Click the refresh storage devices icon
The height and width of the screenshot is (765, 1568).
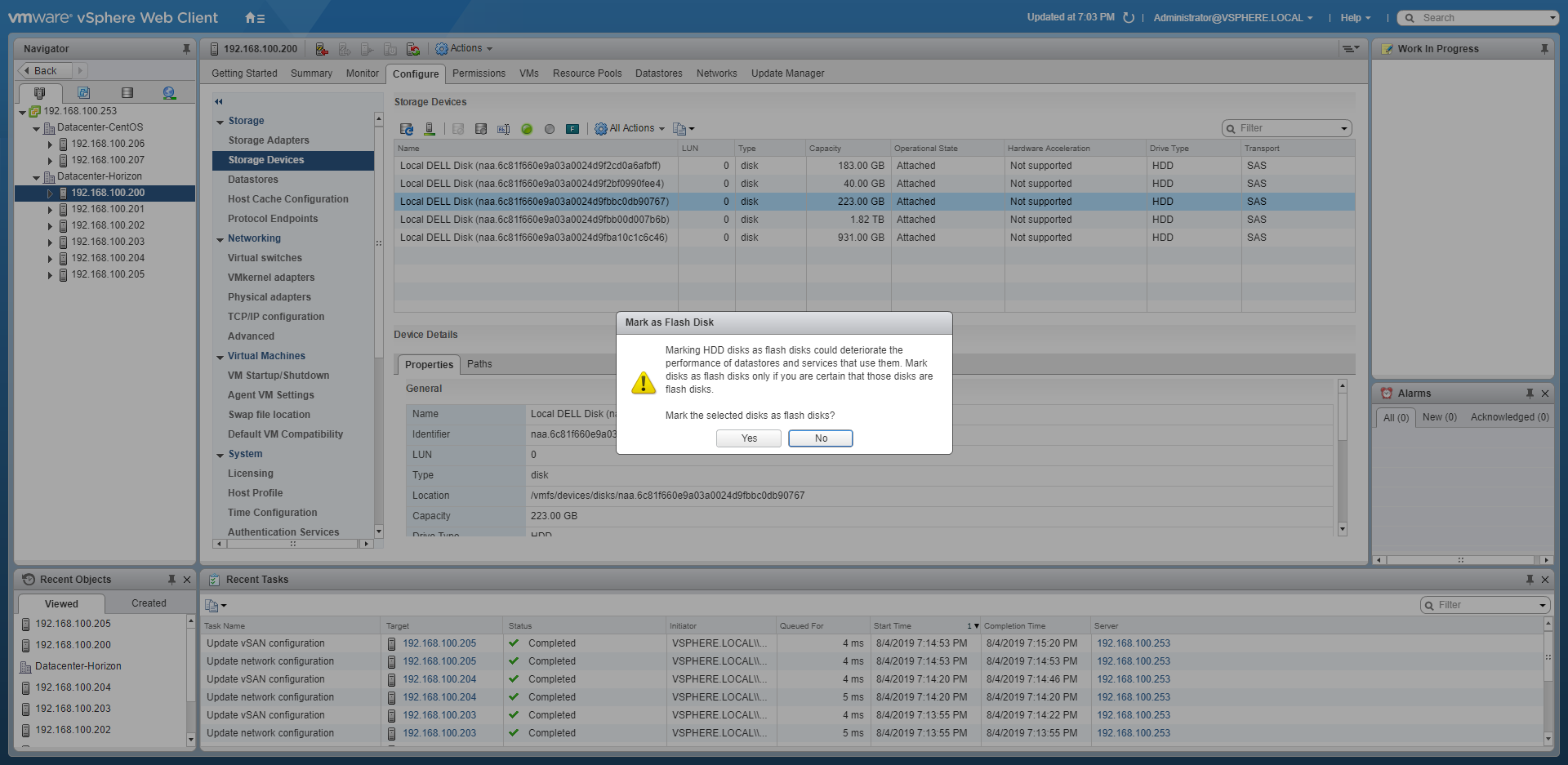tap(406, 129)
